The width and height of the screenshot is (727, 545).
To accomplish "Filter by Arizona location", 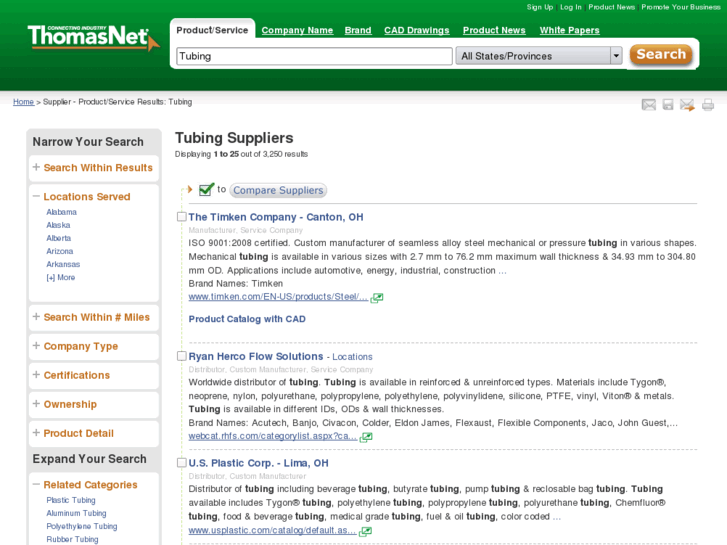I will [60, 251].
